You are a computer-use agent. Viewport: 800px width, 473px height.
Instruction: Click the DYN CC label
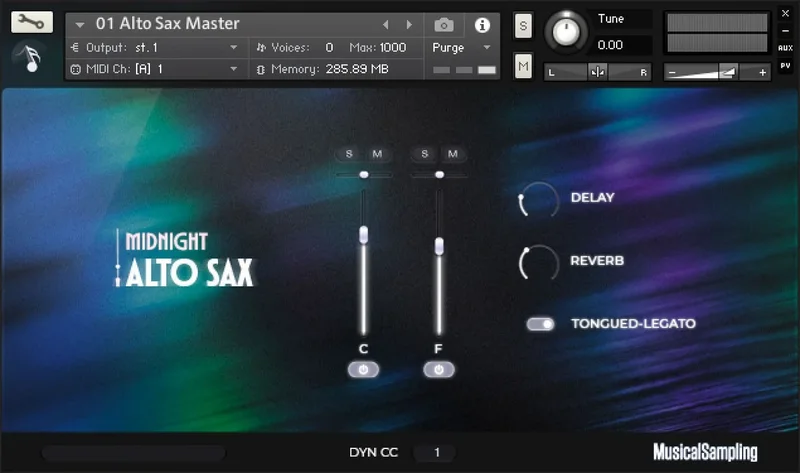pyautogui.click(x=373, y=453)
